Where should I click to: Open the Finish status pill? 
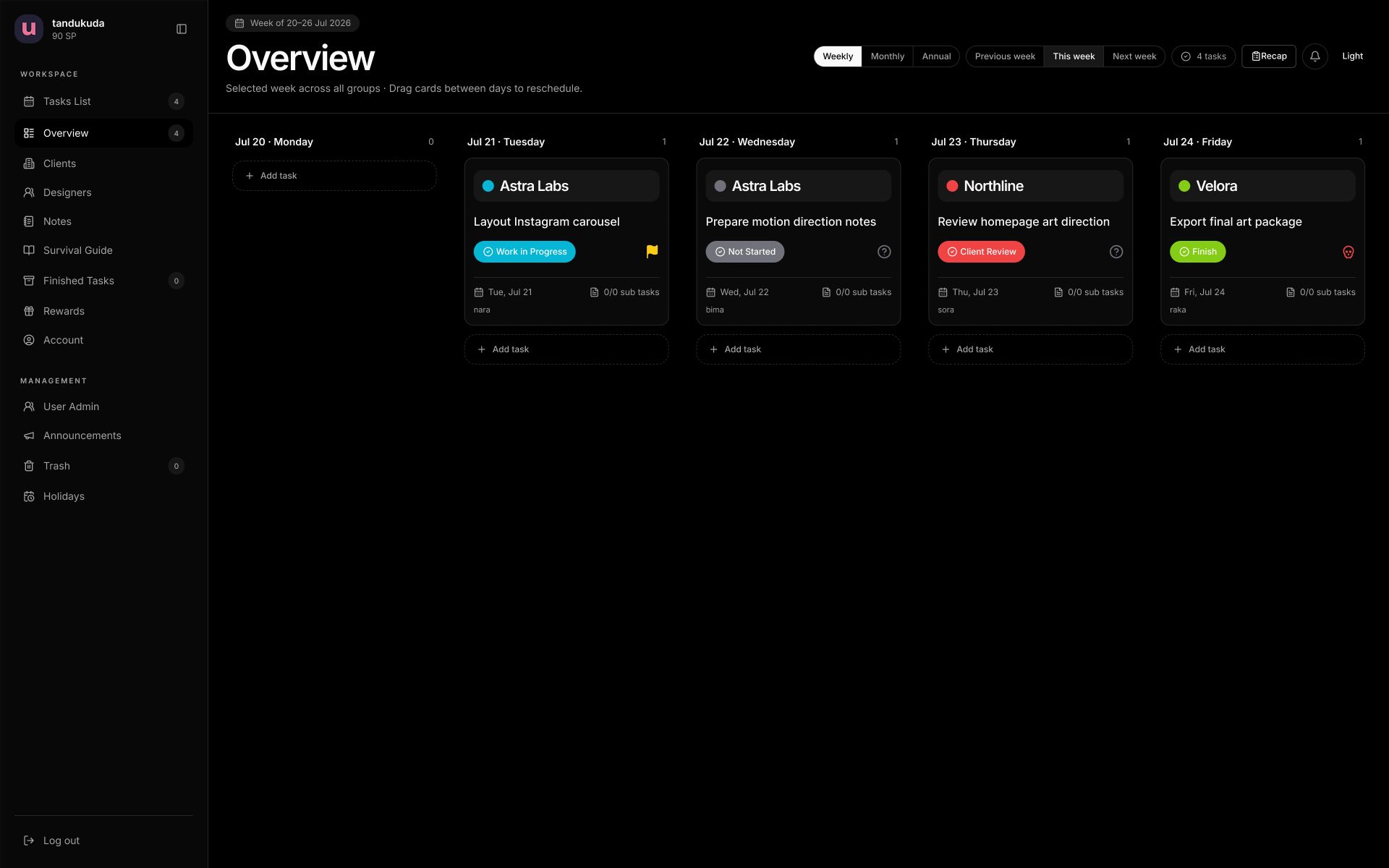(x=1197, y=252)
